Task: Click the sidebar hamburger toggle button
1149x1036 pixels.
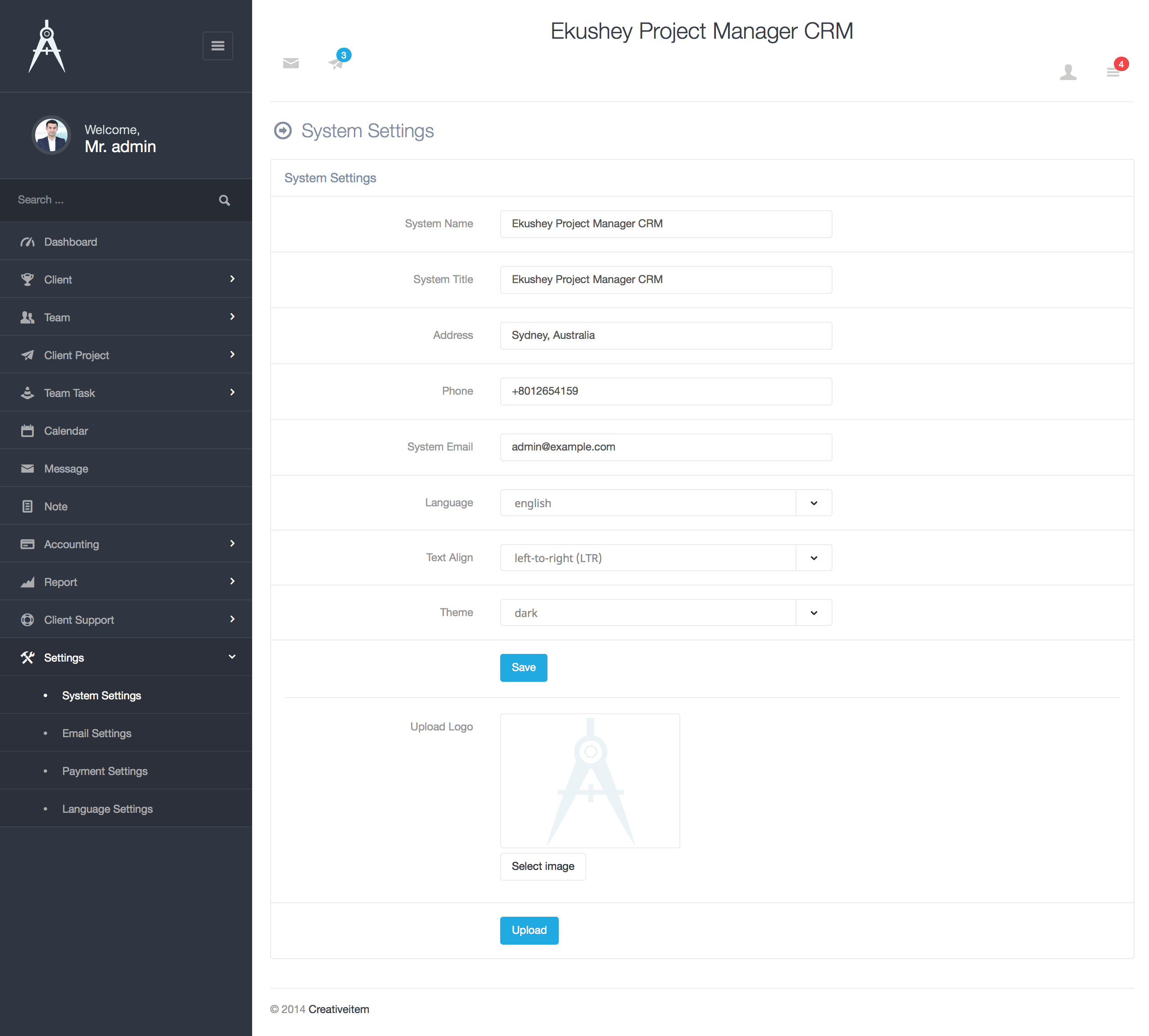Action: [x=217, y=45]
